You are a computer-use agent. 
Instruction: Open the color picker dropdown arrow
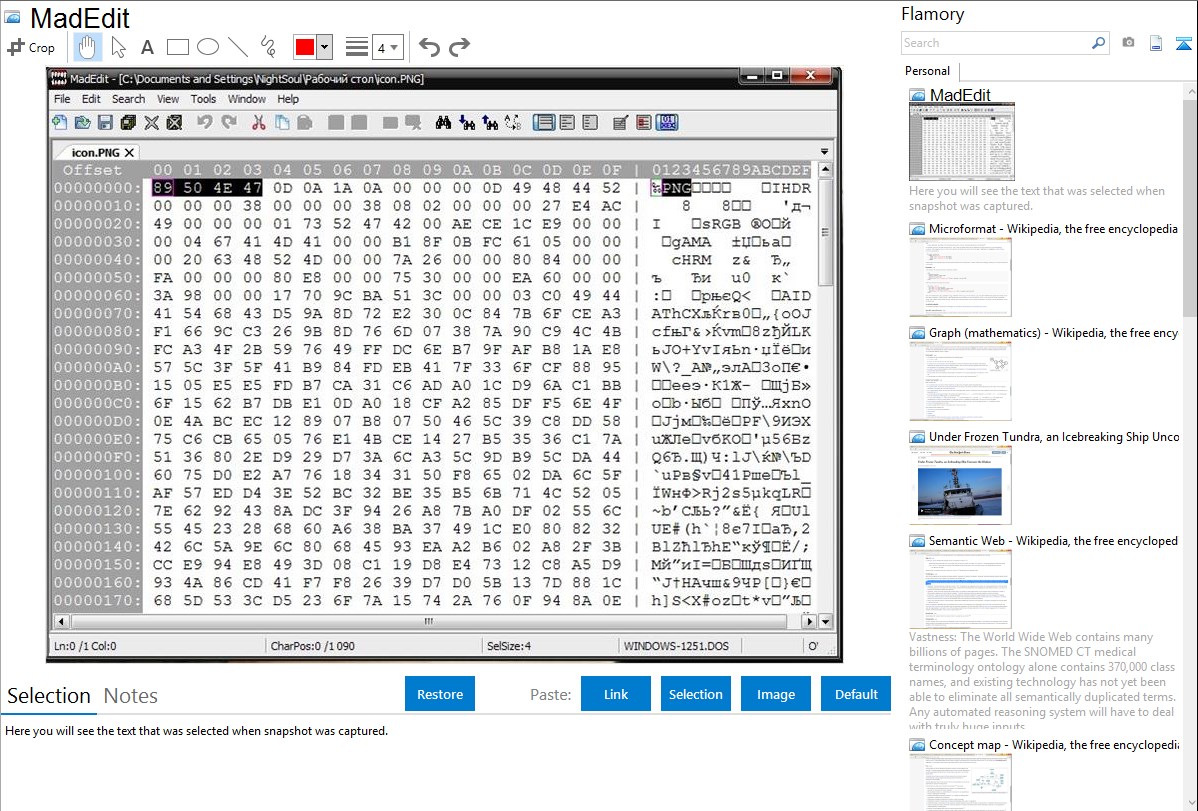pos(324,47)
